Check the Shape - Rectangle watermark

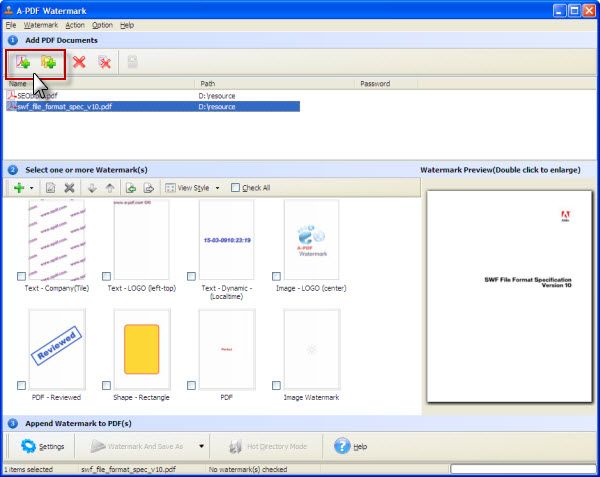click(106, 385)
